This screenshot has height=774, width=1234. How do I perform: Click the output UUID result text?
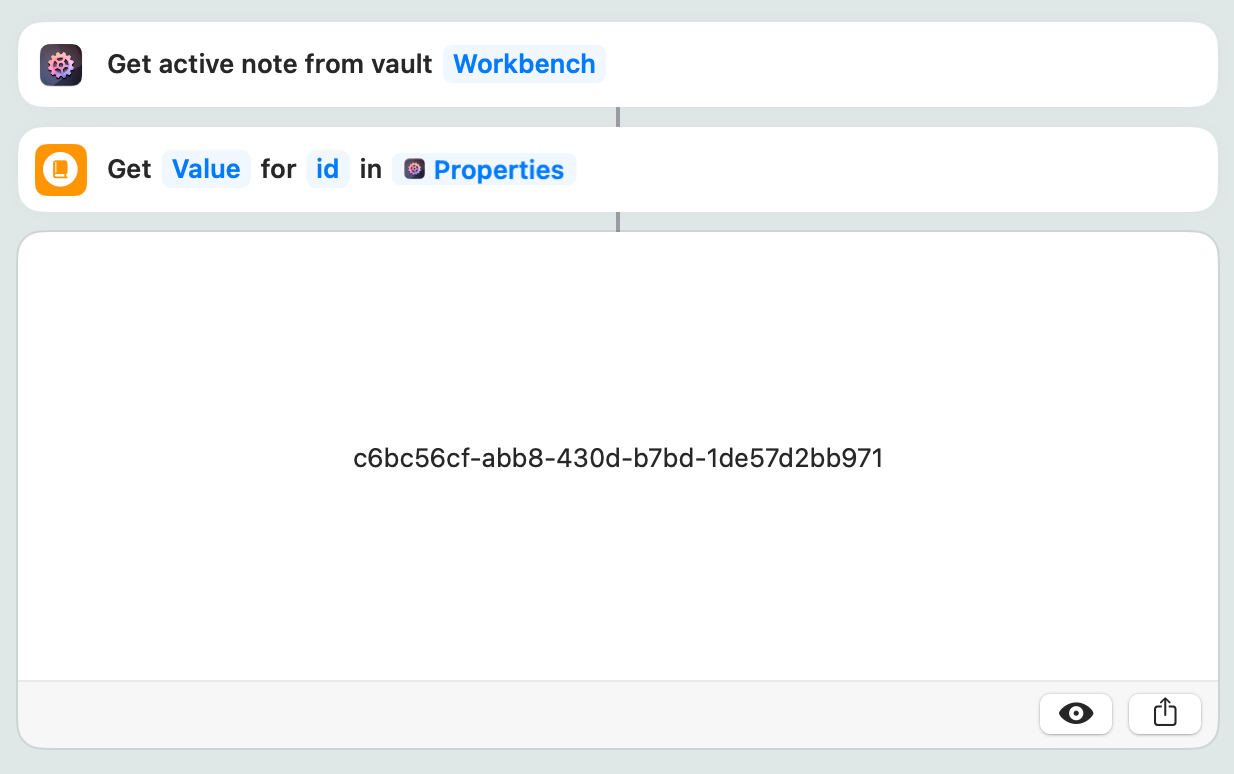click(x=618, y=458)
